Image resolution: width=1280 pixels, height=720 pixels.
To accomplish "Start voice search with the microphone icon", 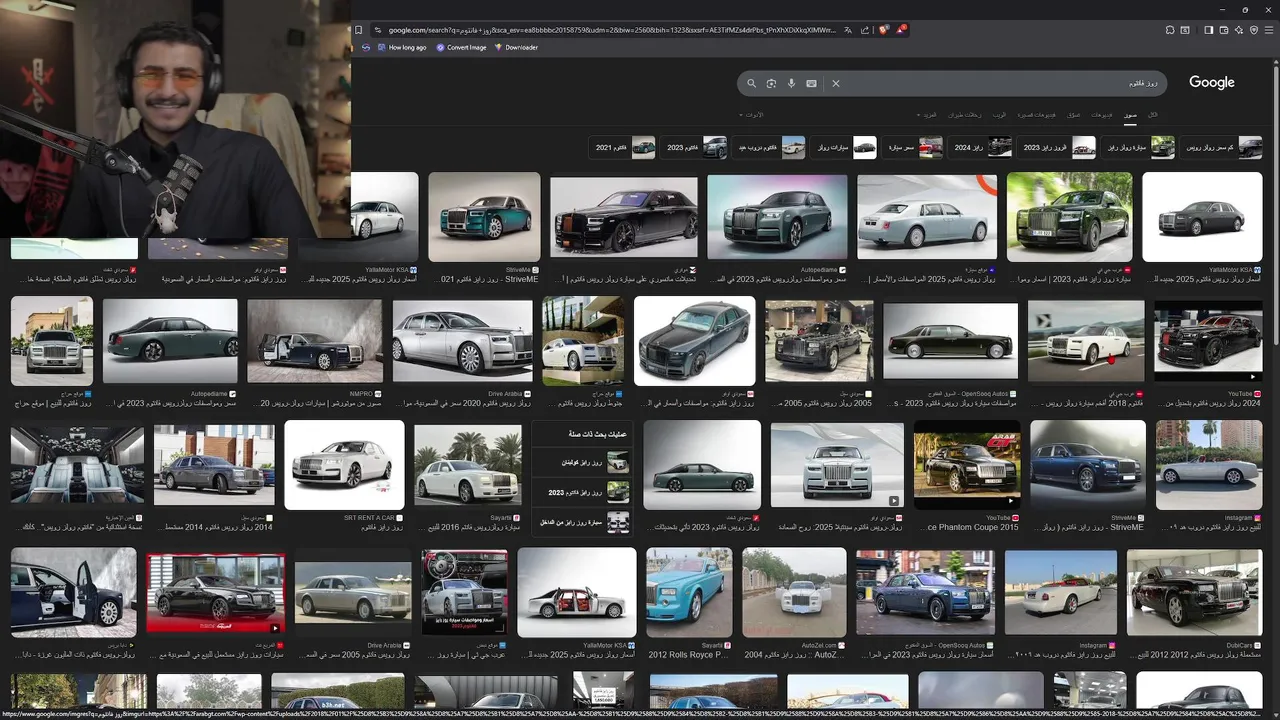I will click(791, 84).
